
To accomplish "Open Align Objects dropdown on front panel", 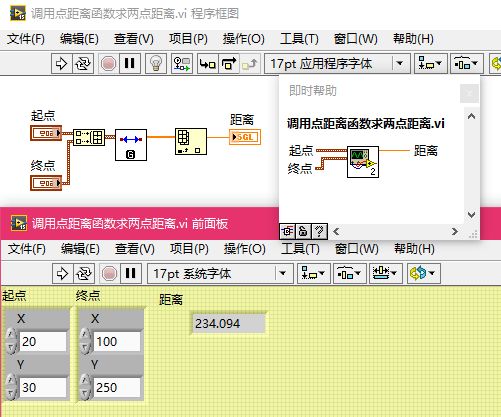I will [313, 274].
